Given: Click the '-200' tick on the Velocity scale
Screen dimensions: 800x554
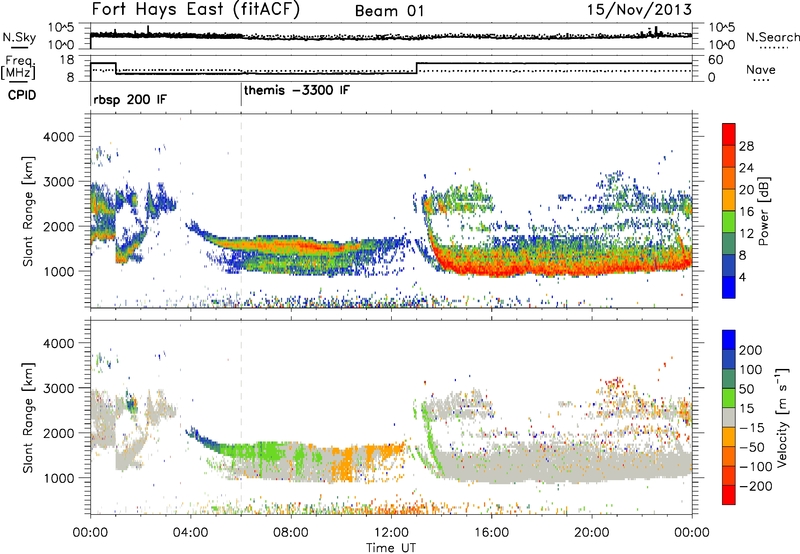Looking at the screenshot, I should pyautogui.click(x=755, y=486).
